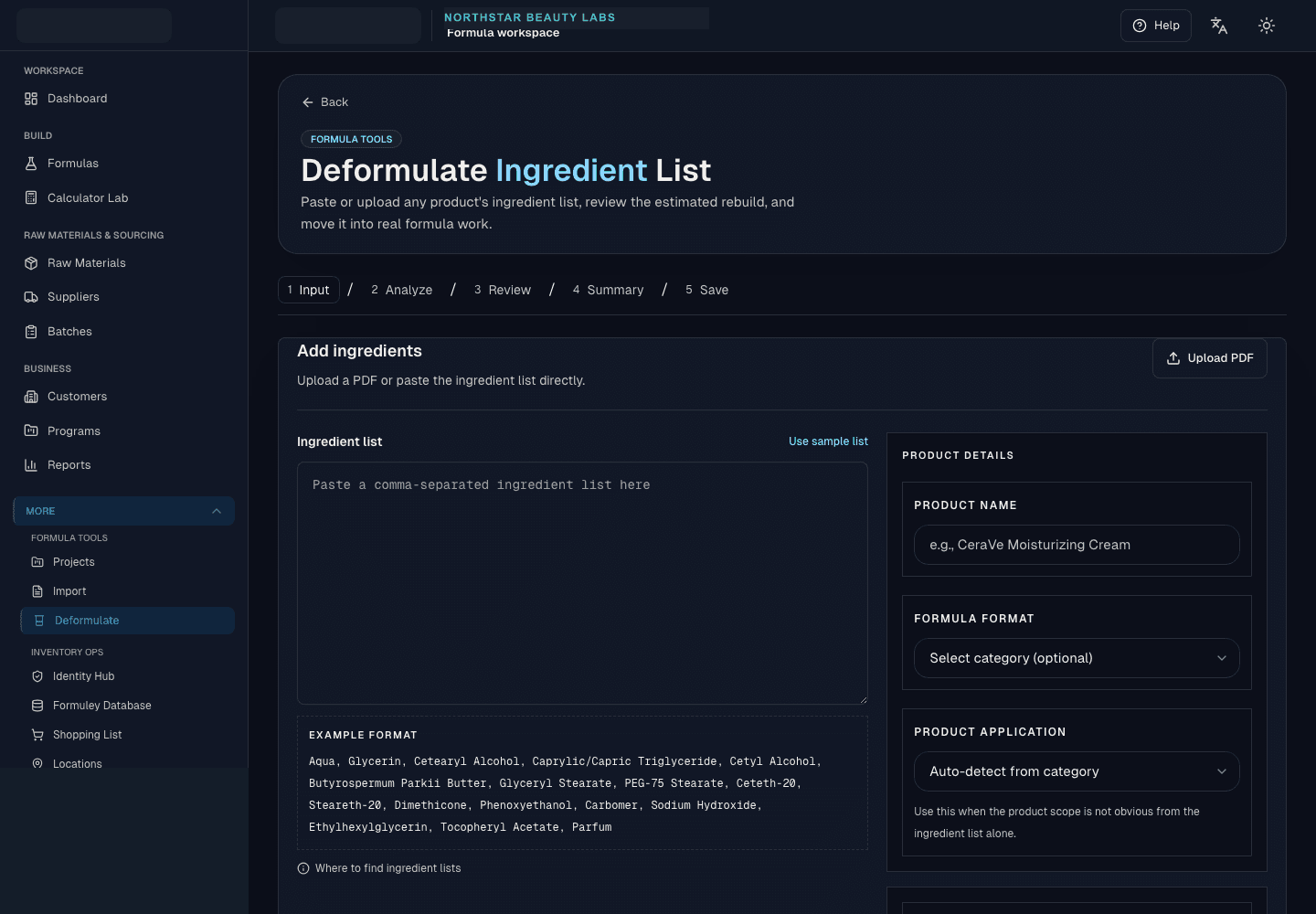Select the Formulas sidebar label
This screenshot has width=1316, height=914.
coord(73,164)
